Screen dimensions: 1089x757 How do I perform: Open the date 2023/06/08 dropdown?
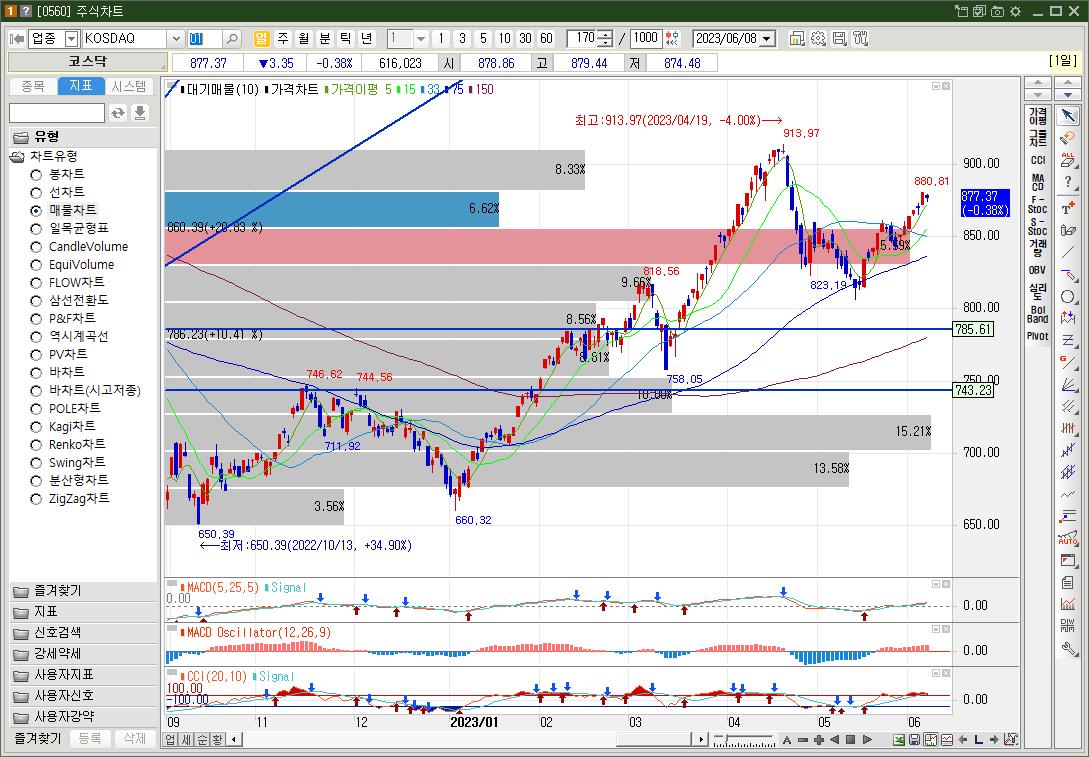(767, 39)
